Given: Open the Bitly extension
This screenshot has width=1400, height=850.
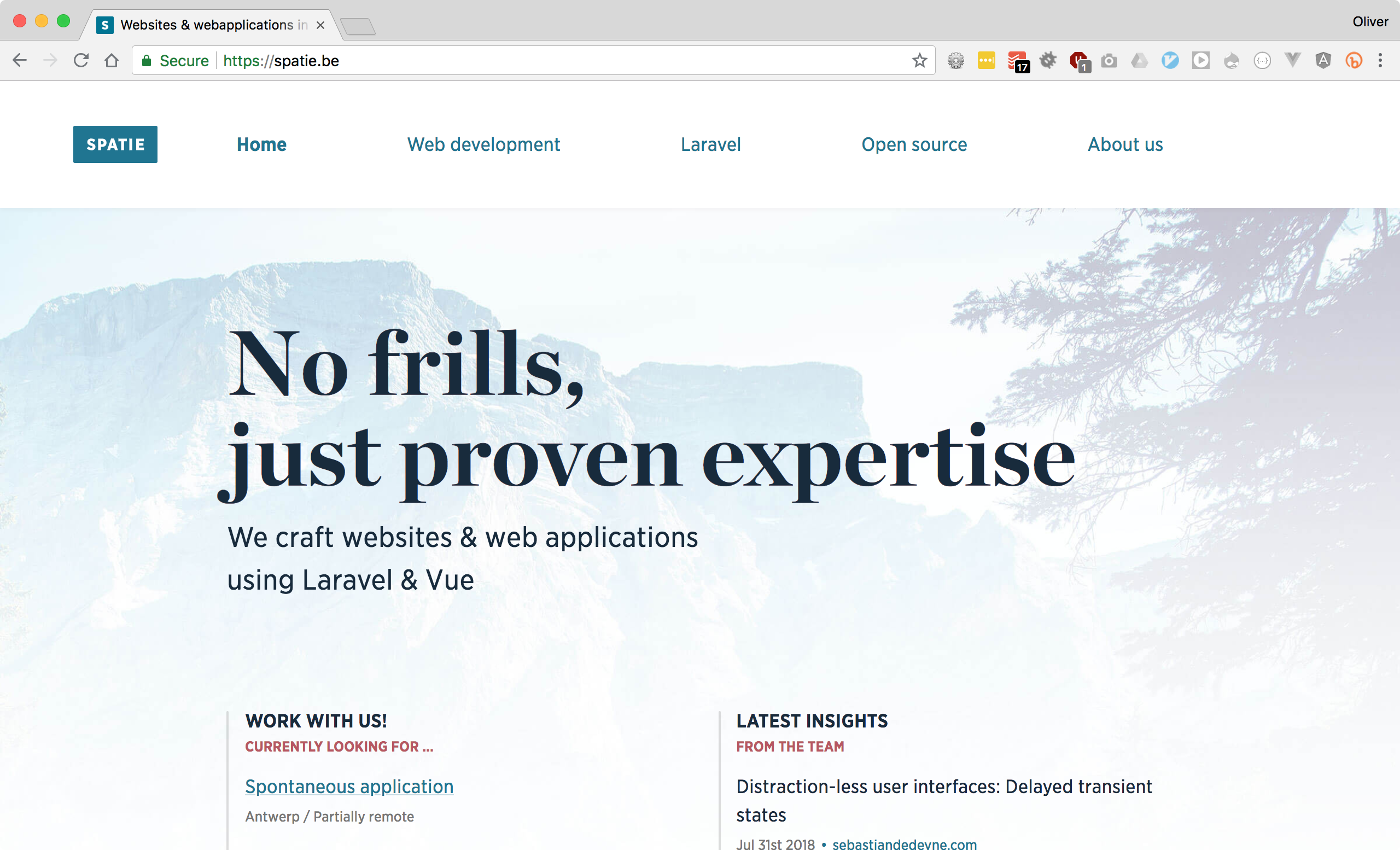Looking at the screenshot, I should pos(1354,61).
